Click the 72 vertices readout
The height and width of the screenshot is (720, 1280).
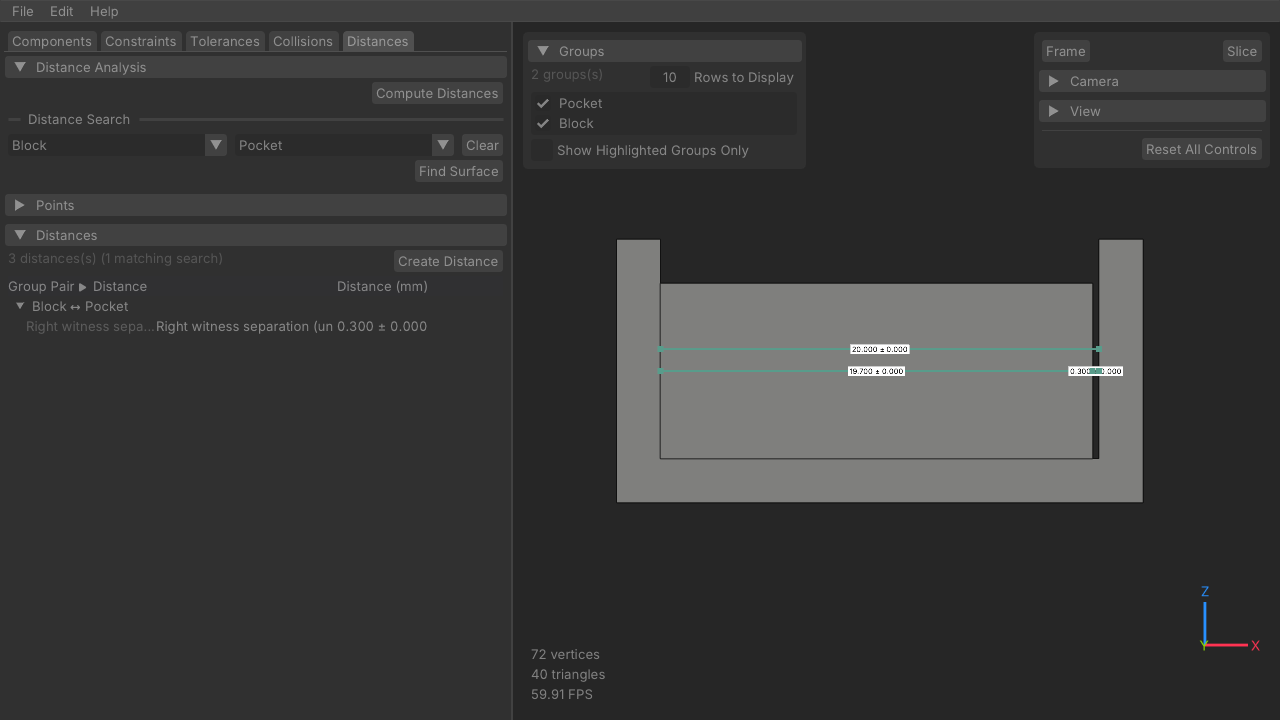(x=565, y=654)
